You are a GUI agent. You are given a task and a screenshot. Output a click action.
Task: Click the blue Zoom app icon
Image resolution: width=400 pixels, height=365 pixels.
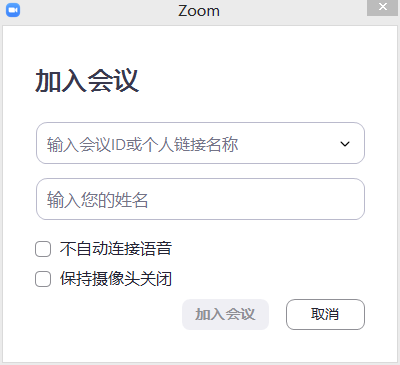point(13,10)
